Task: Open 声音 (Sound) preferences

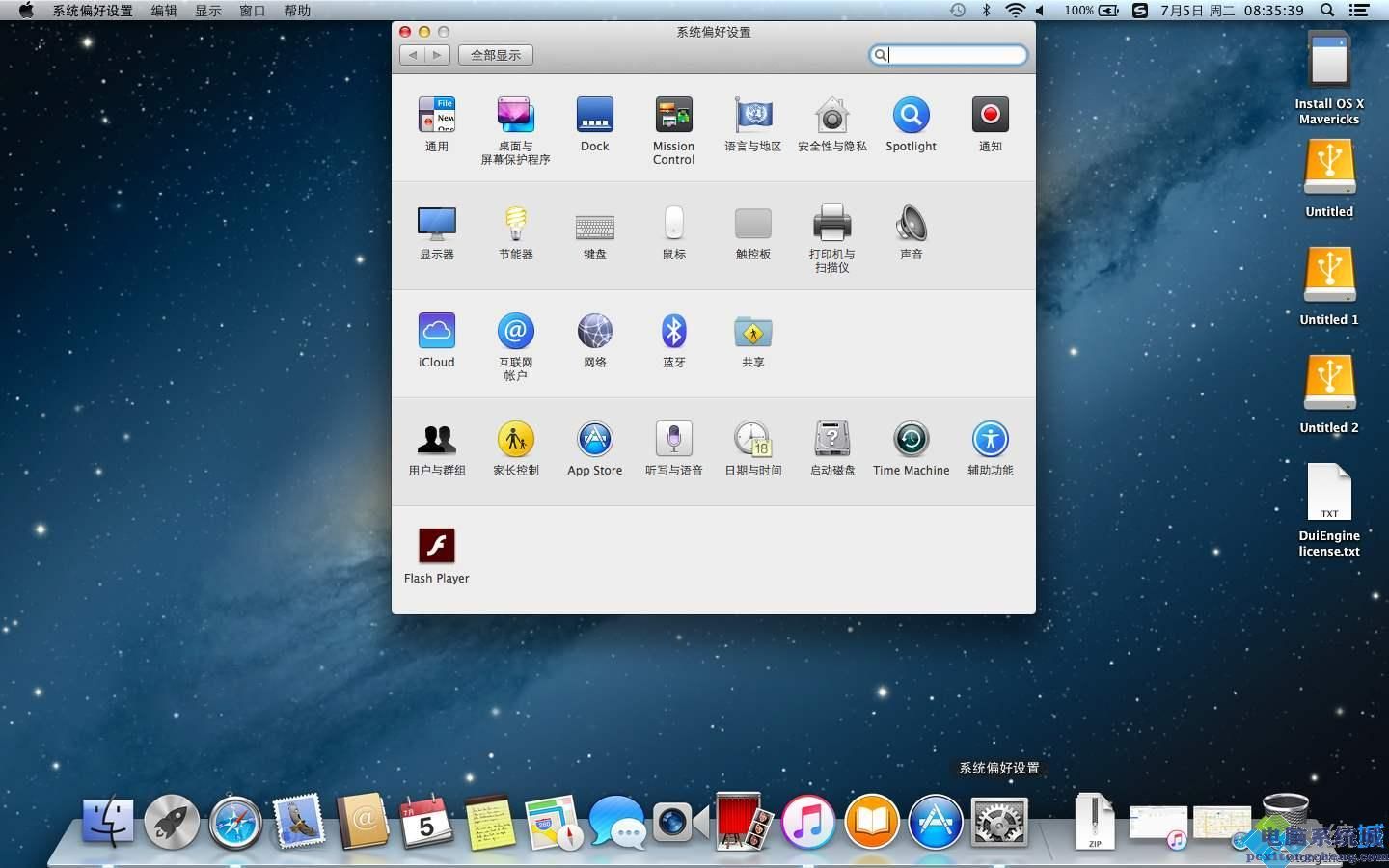Action: click(x=911, y=223)
